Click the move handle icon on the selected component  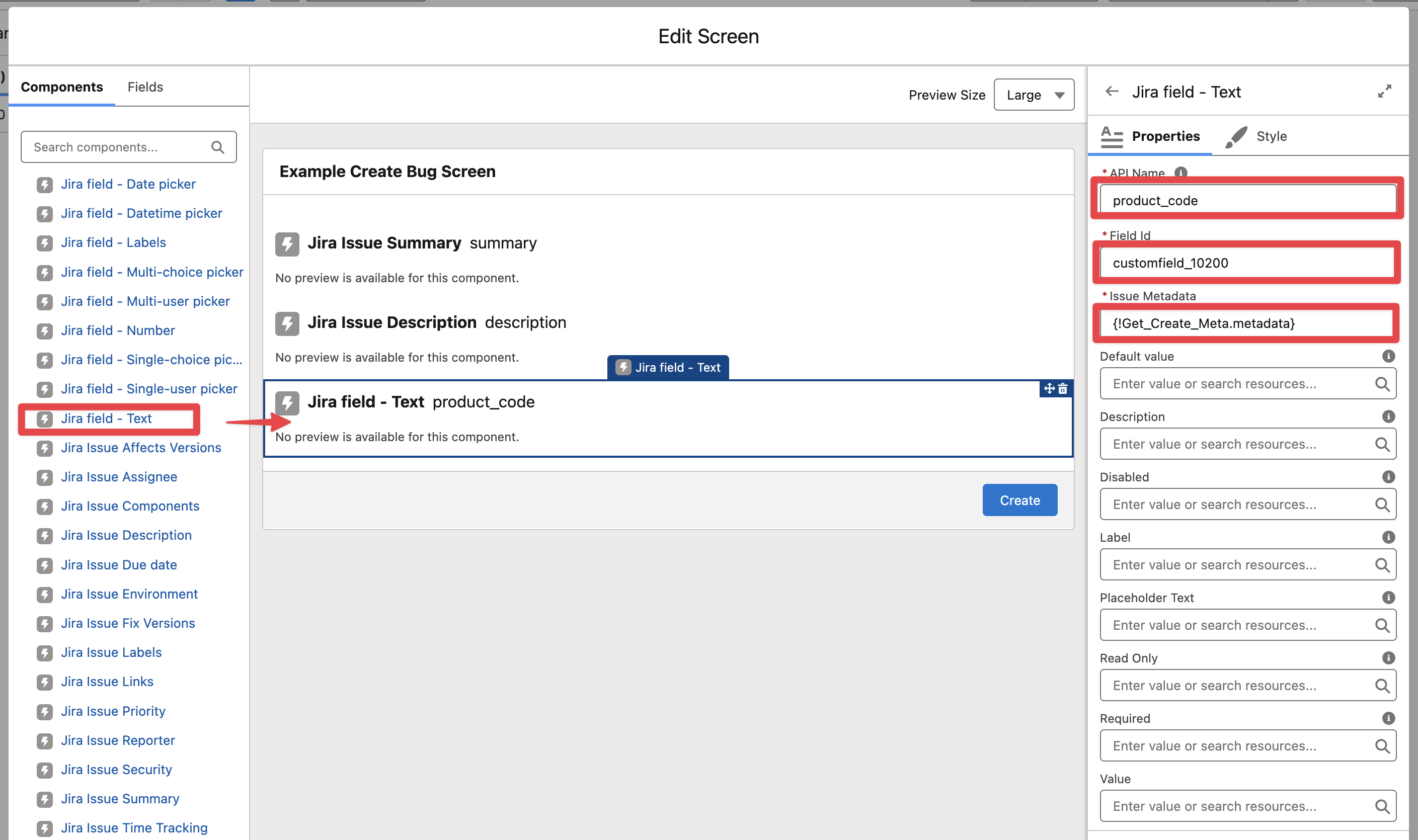(1049, 389)
